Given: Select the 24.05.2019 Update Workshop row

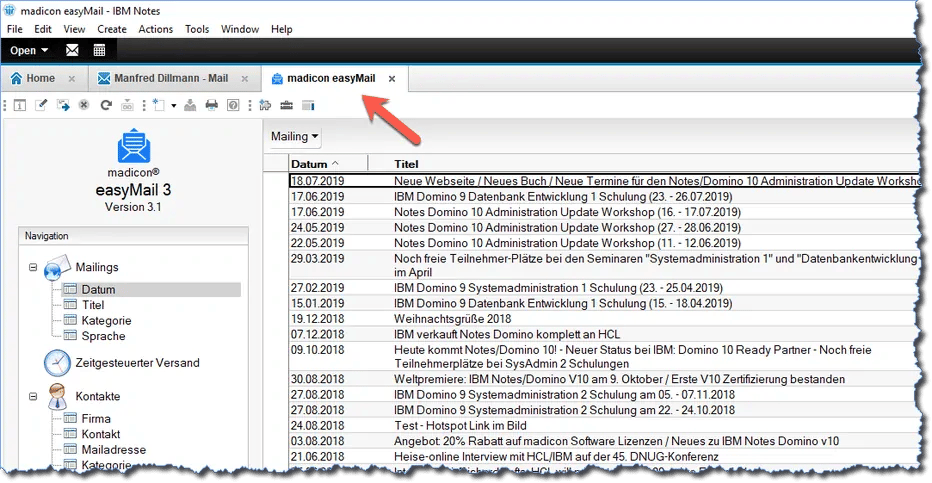Looking at the screenshot, I should point(604,227).
